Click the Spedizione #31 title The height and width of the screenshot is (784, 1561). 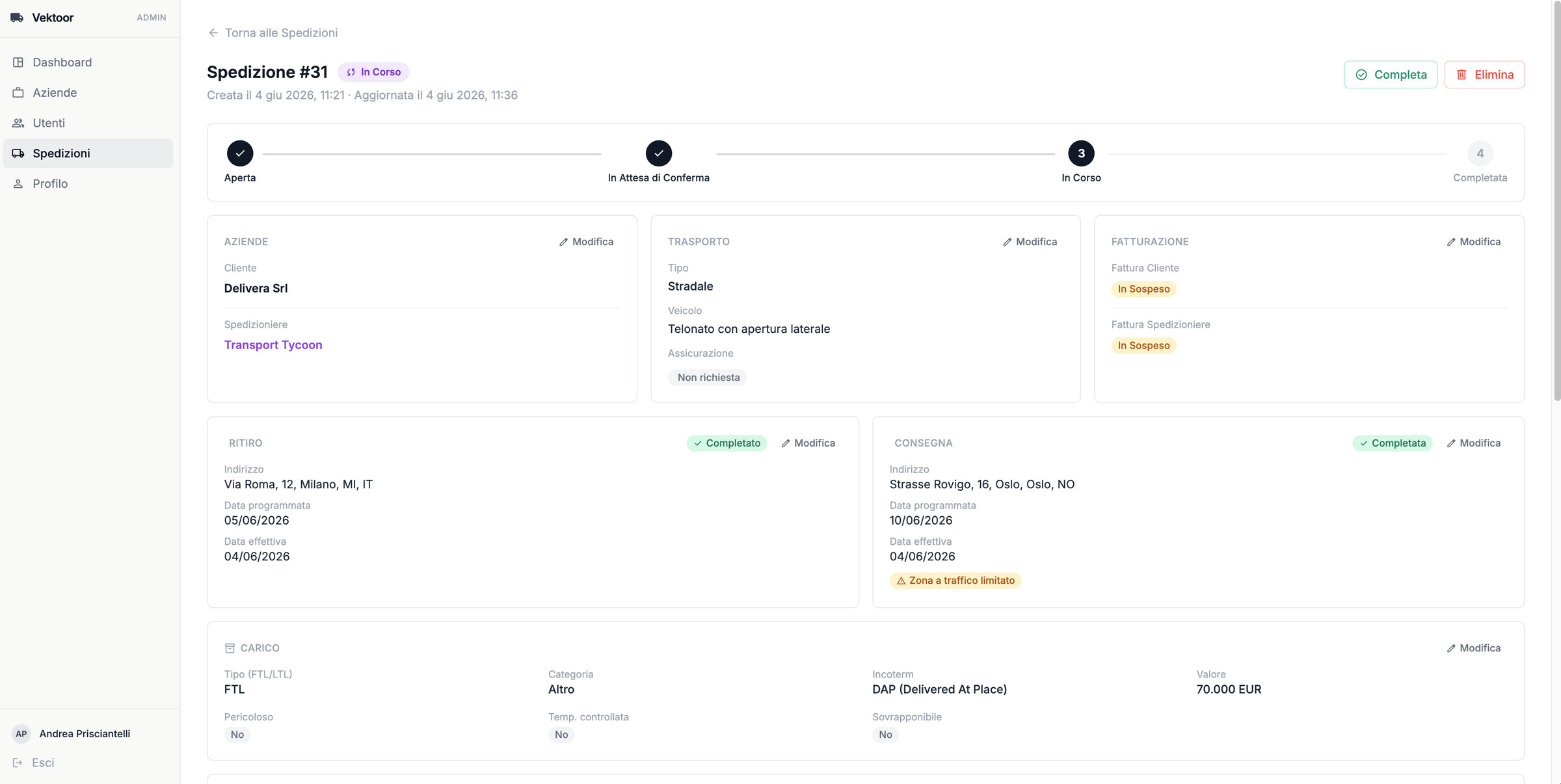click(267, 72)
